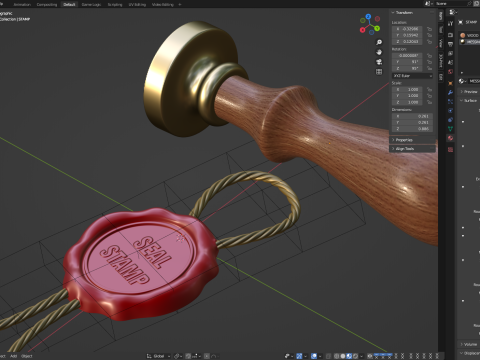Open the Object properties tab icon

tap(450, 83)
